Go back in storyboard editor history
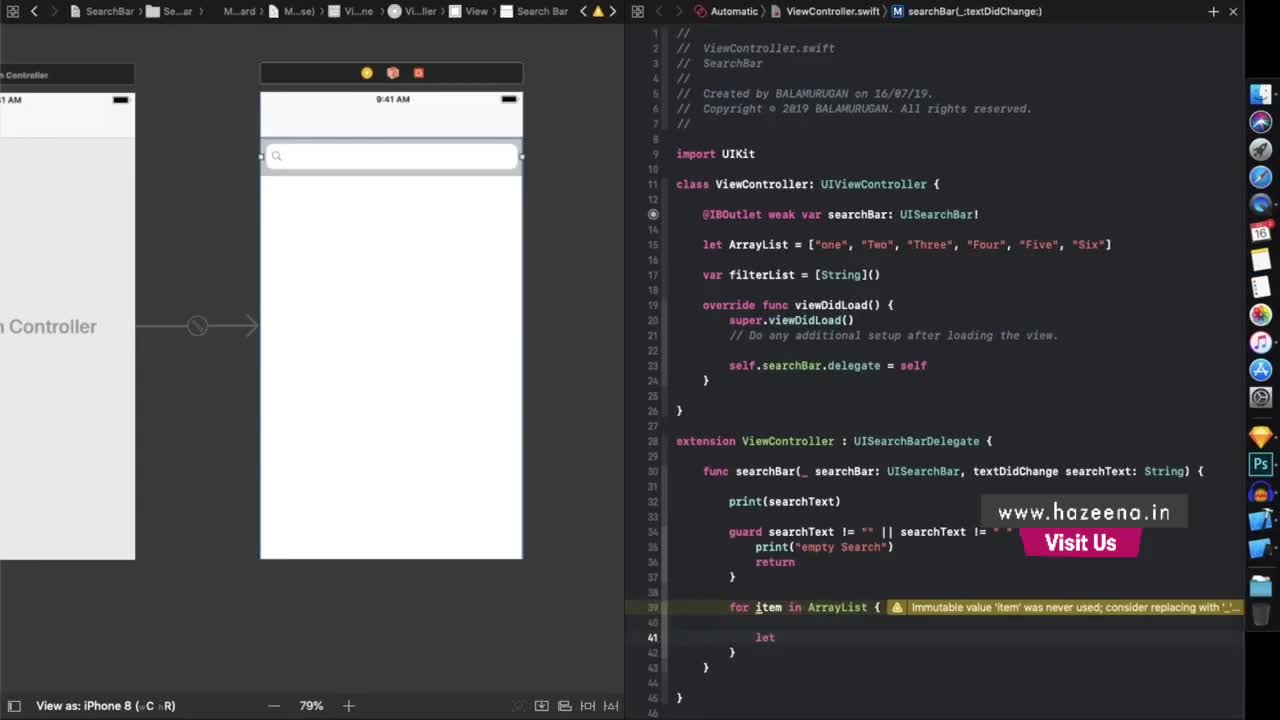The image size is (1280, 720). [34, 11]
